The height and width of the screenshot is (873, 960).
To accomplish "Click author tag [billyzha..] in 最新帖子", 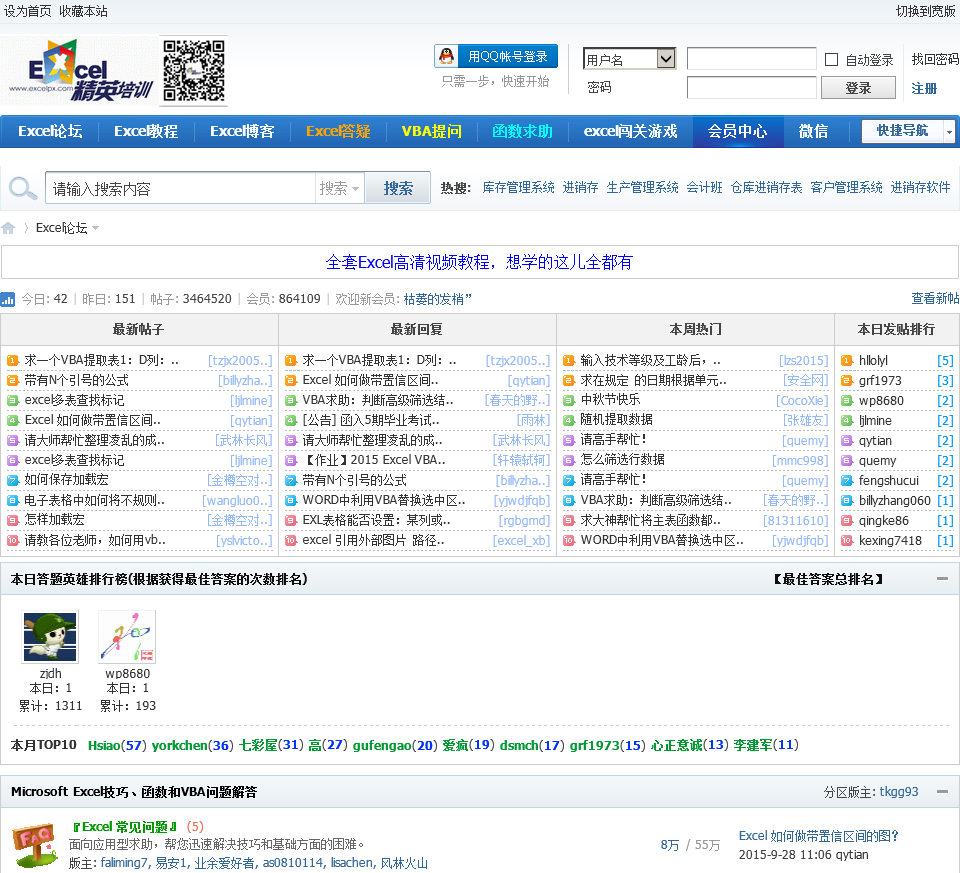I will [x=245, y=380].
